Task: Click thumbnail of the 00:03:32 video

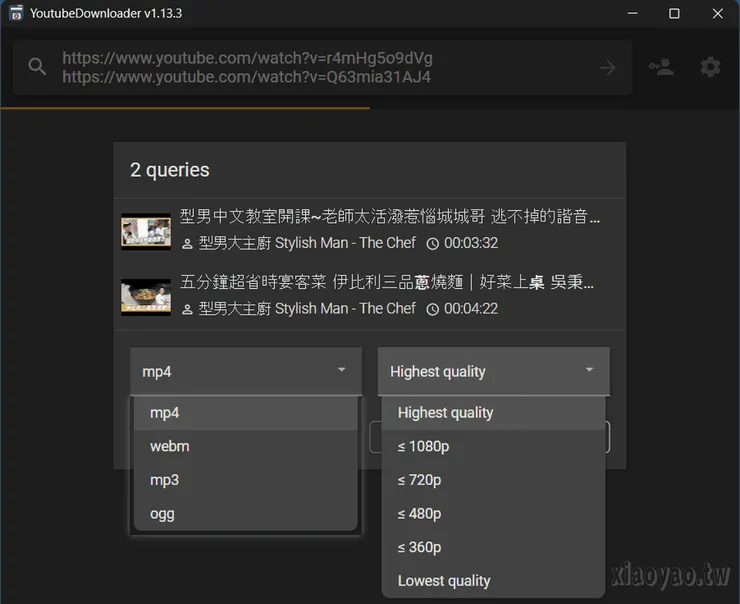Action: 146,231
